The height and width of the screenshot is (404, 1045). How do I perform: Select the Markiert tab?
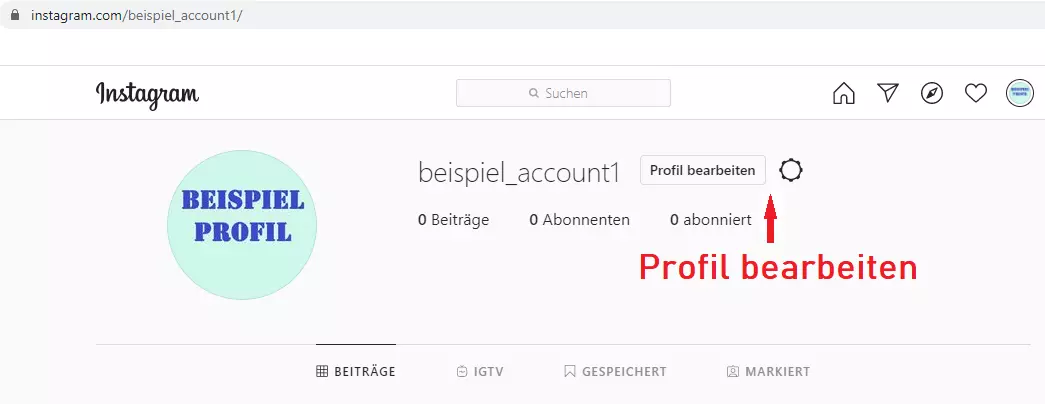coord(768,372)
